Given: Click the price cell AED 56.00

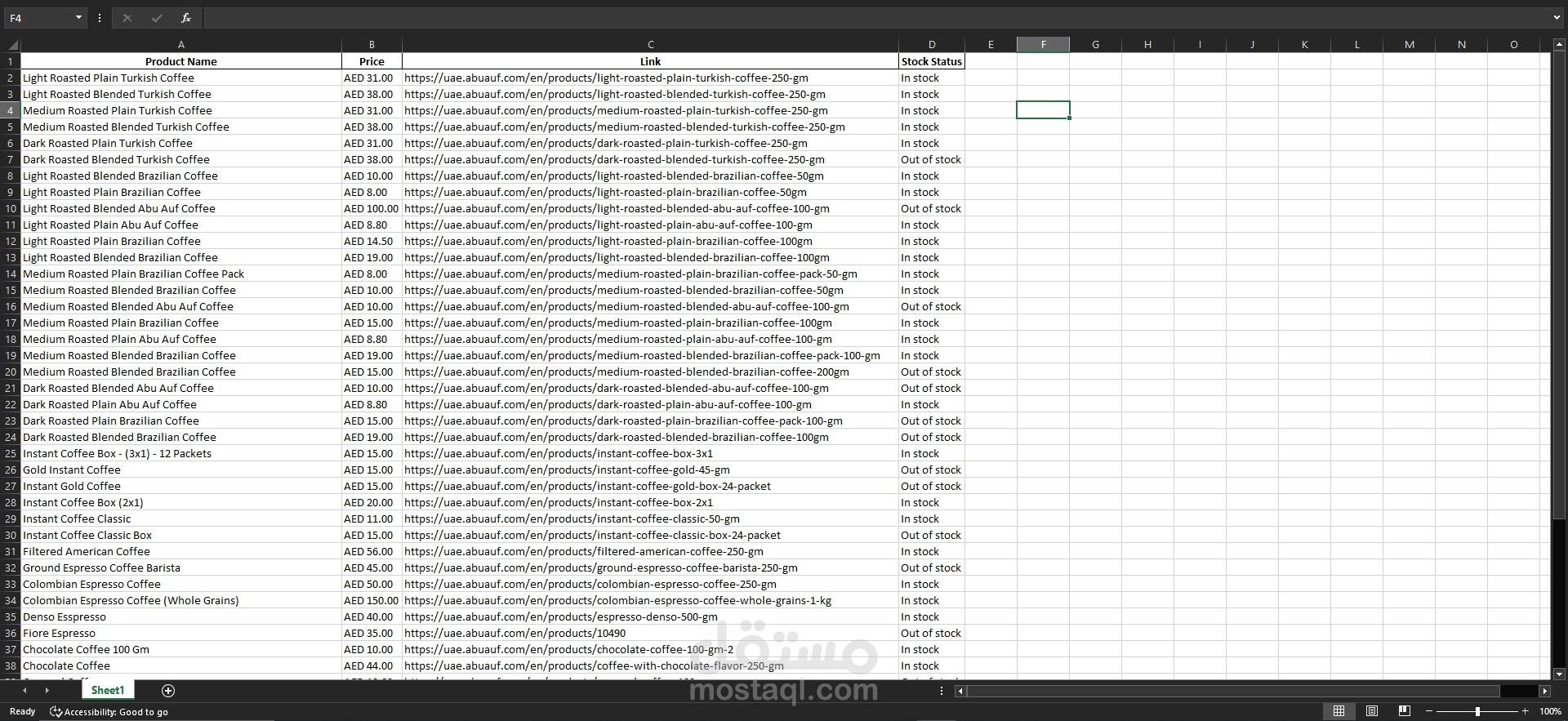Looking at the screenshot, I should pos(372,551).
